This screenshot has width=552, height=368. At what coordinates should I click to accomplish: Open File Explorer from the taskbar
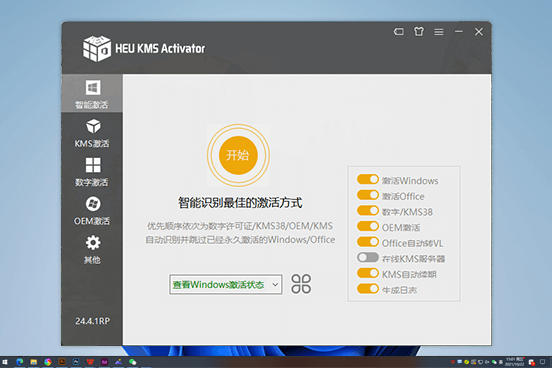point(33,362)
